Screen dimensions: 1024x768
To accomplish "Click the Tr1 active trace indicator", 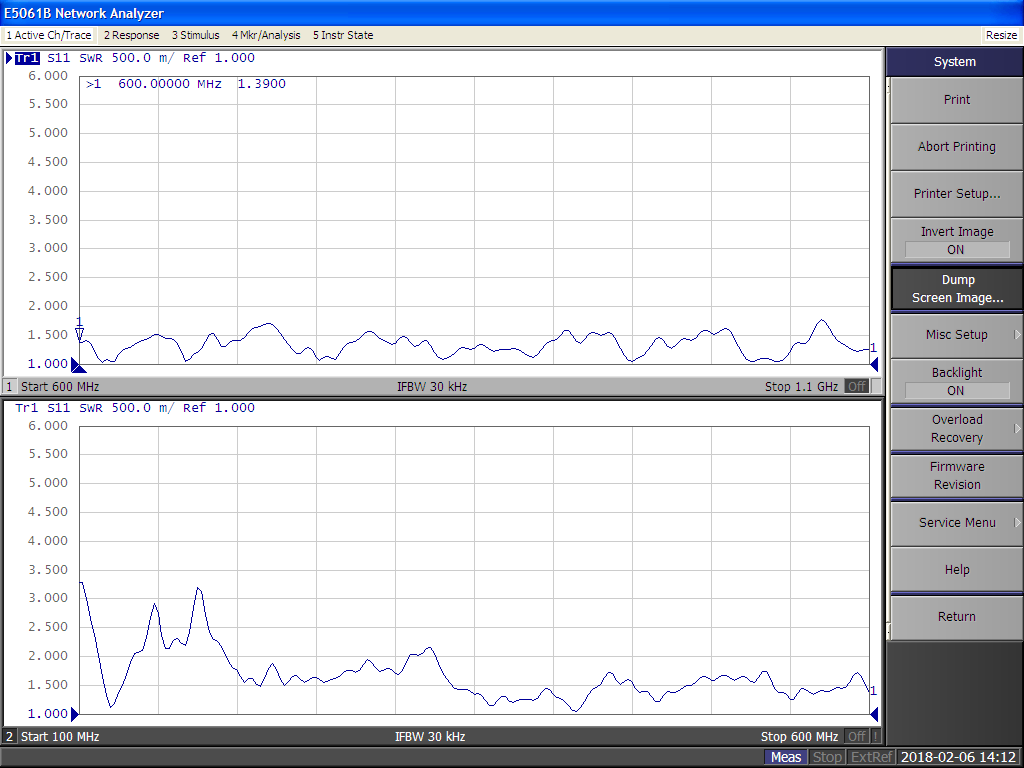I will click(x=27, y=58).
